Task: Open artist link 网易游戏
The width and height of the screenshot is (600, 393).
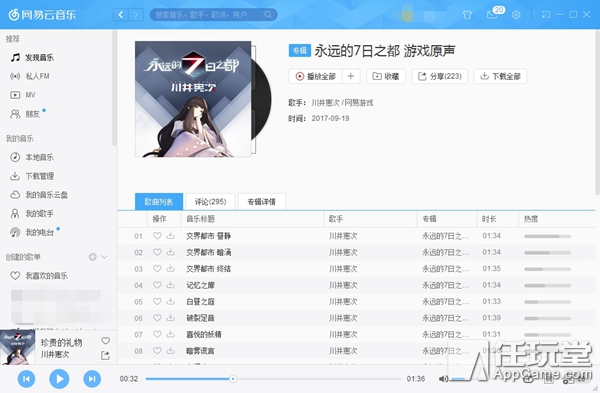Action: tap(359, 103)
